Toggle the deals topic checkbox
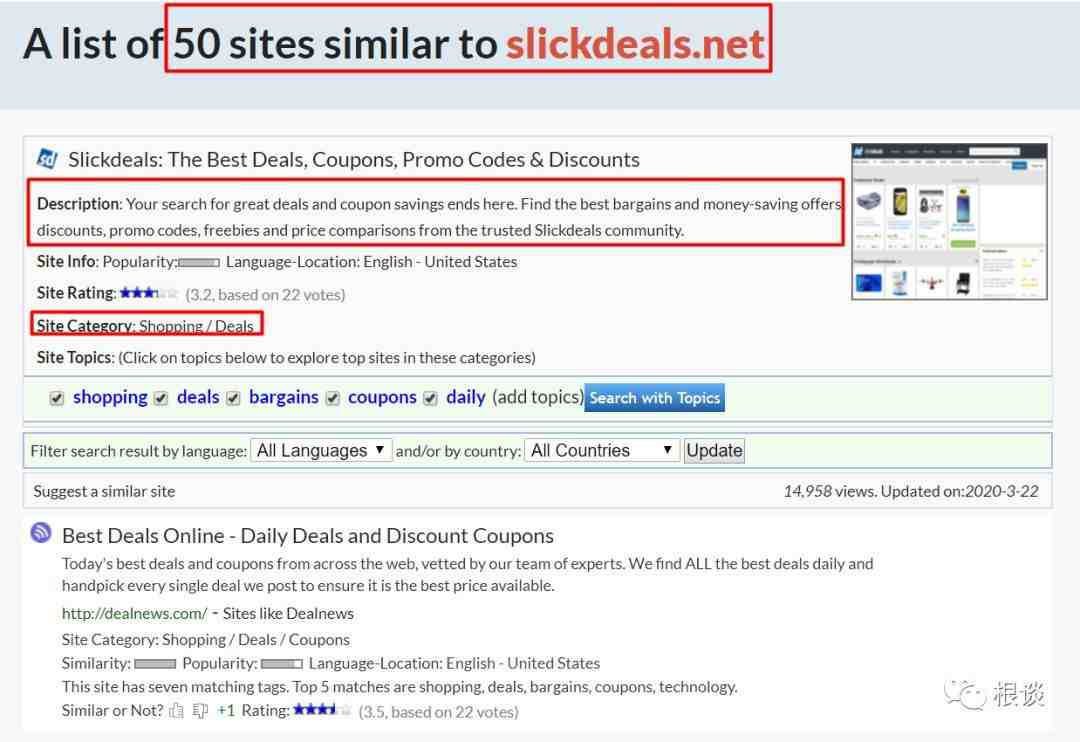The height and width of the screenshot is (742, 1080). (161, 398)
